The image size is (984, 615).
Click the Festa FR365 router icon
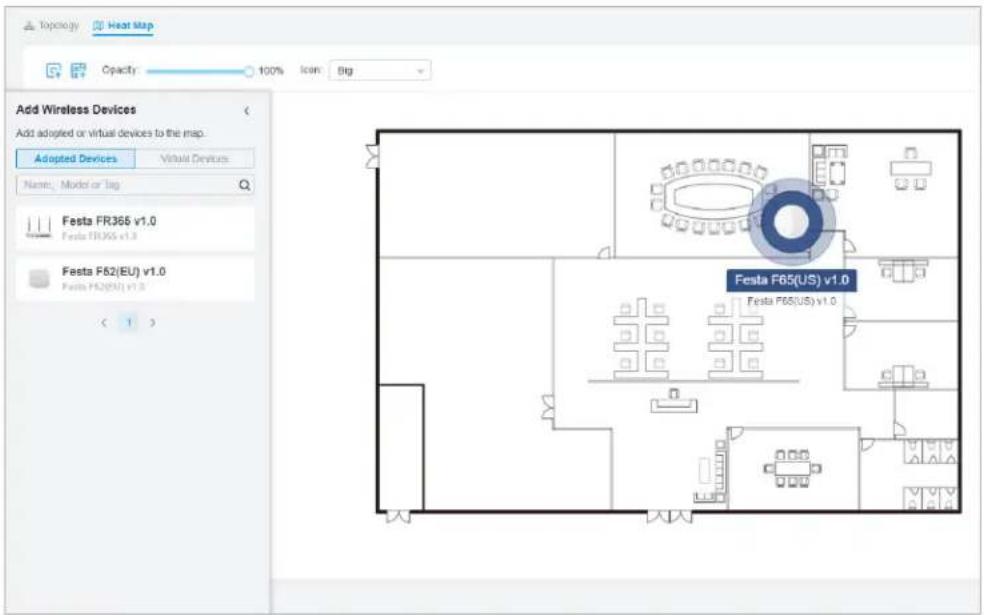pos(39,227)
